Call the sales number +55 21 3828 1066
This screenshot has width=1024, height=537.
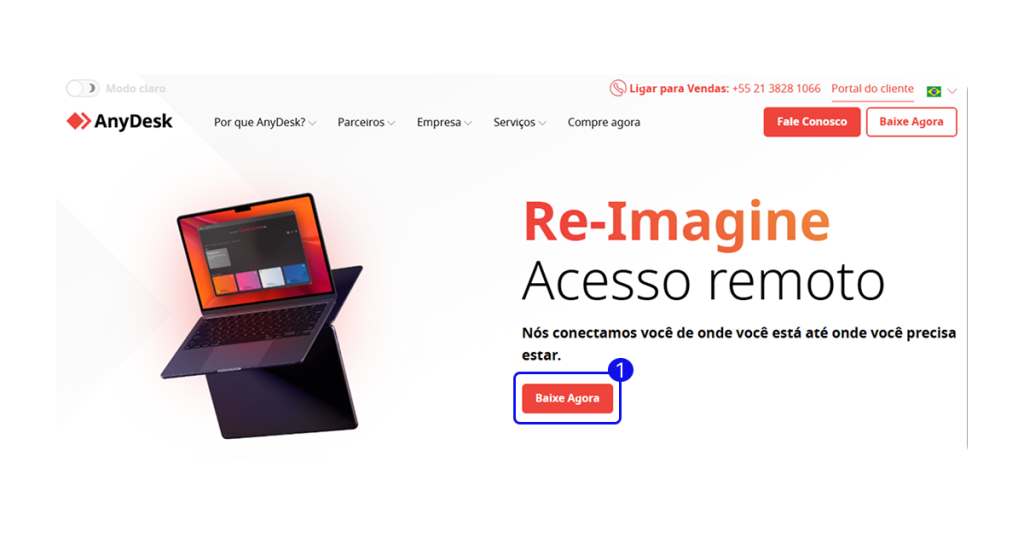click(776, 88)
